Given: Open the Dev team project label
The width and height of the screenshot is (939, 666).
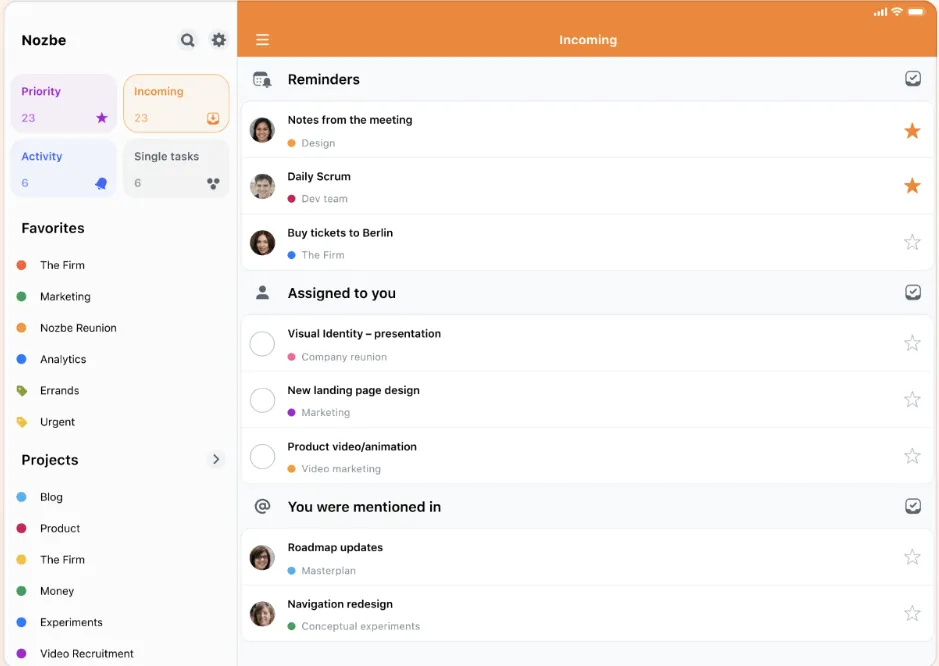Looking at the screenshot, I should point(324,199).
